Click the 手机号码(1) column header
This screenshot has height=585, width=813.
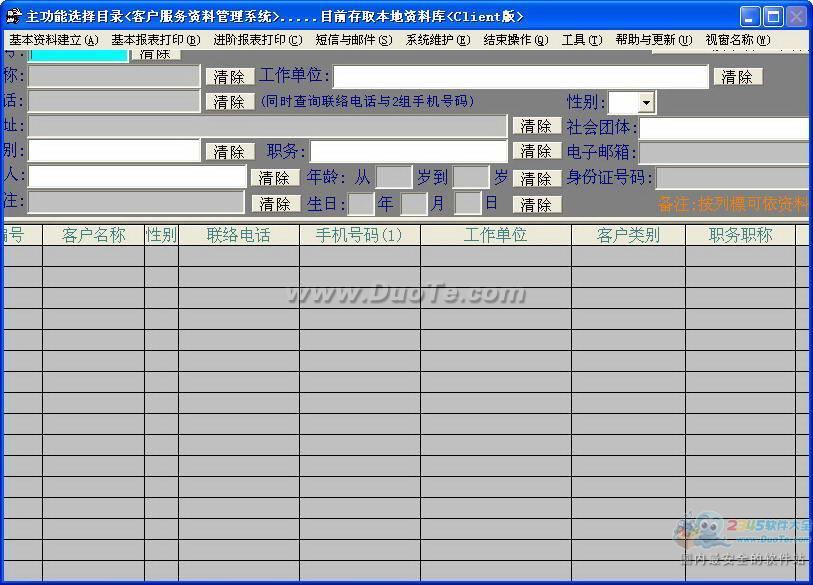pyautogui.click(x=359, y=235)
